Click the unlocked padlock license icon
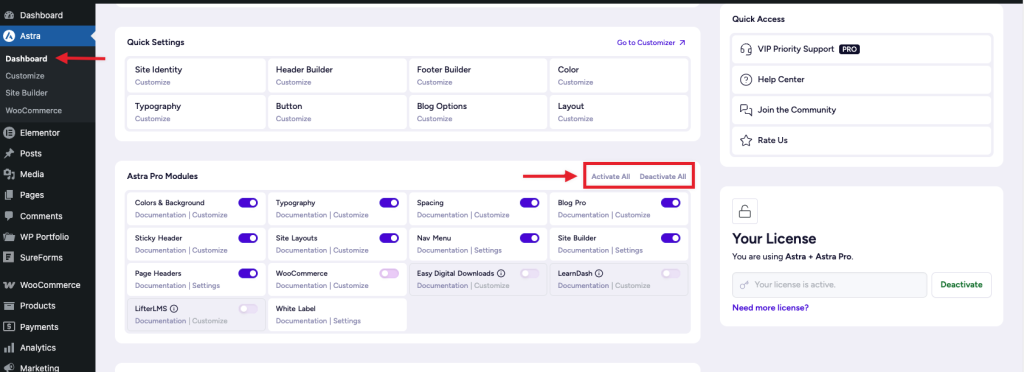 click(743, 211)
